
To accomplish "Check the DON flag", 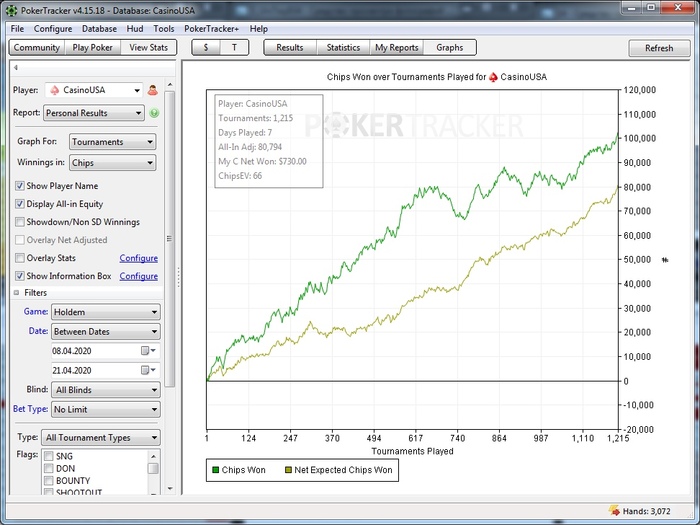I will [x=49, y=468].
